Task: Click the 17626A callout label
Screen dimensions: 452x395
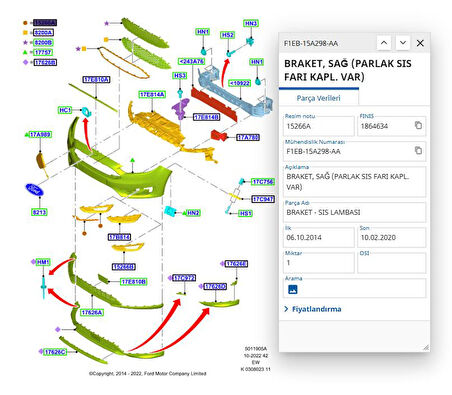Action: 92,312
